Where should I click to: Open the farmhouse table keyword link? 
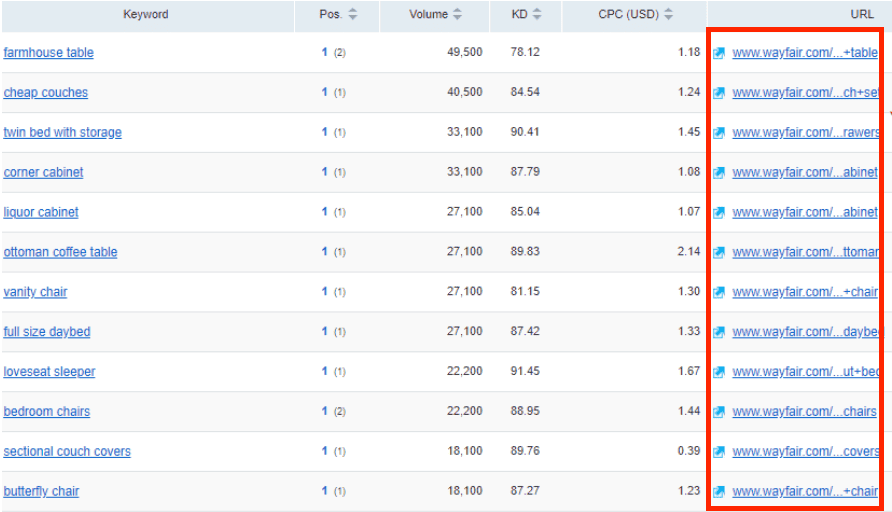coord(48,53)
